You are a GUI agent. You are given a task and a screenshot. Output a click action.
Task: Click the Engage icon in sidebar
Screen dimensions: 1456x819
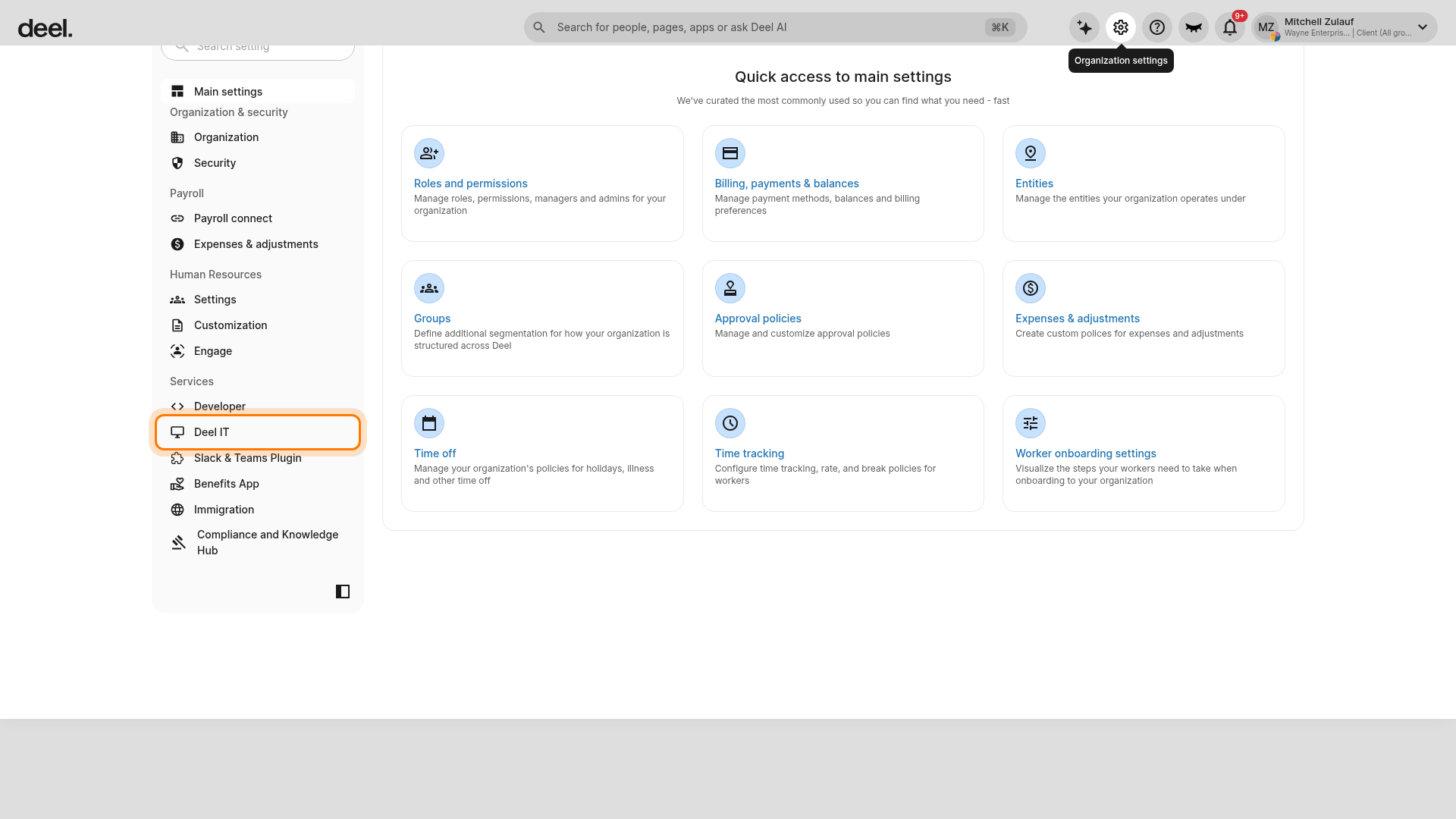(x=177, y=351)
